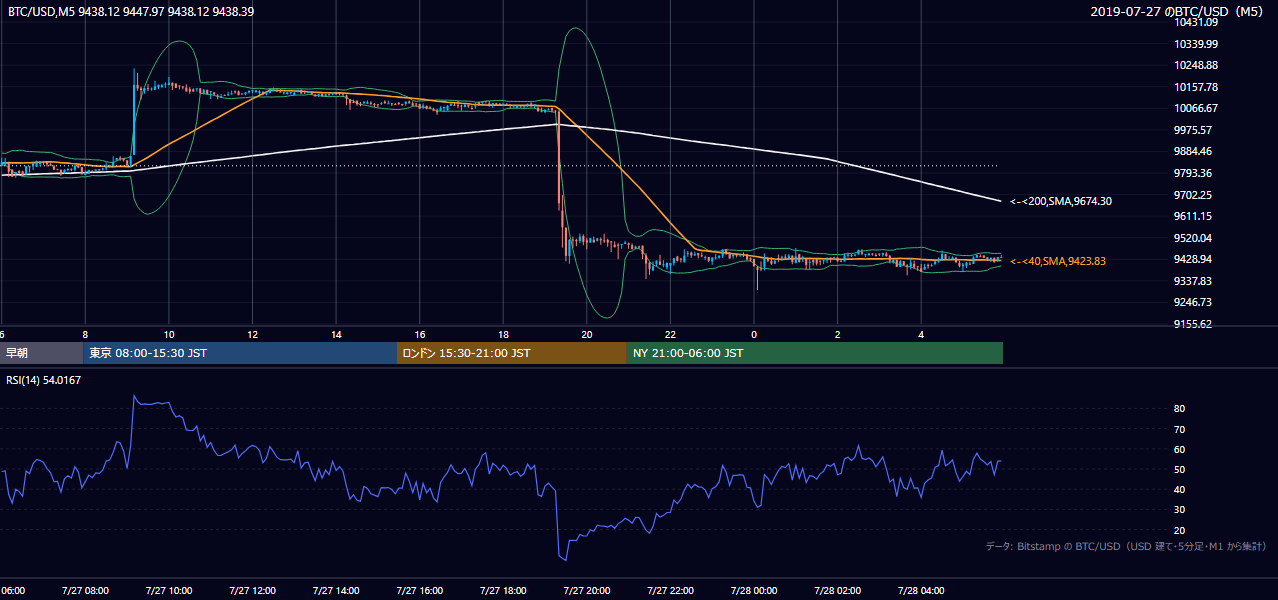Click hour label 10 under price chart

[169, 334]
